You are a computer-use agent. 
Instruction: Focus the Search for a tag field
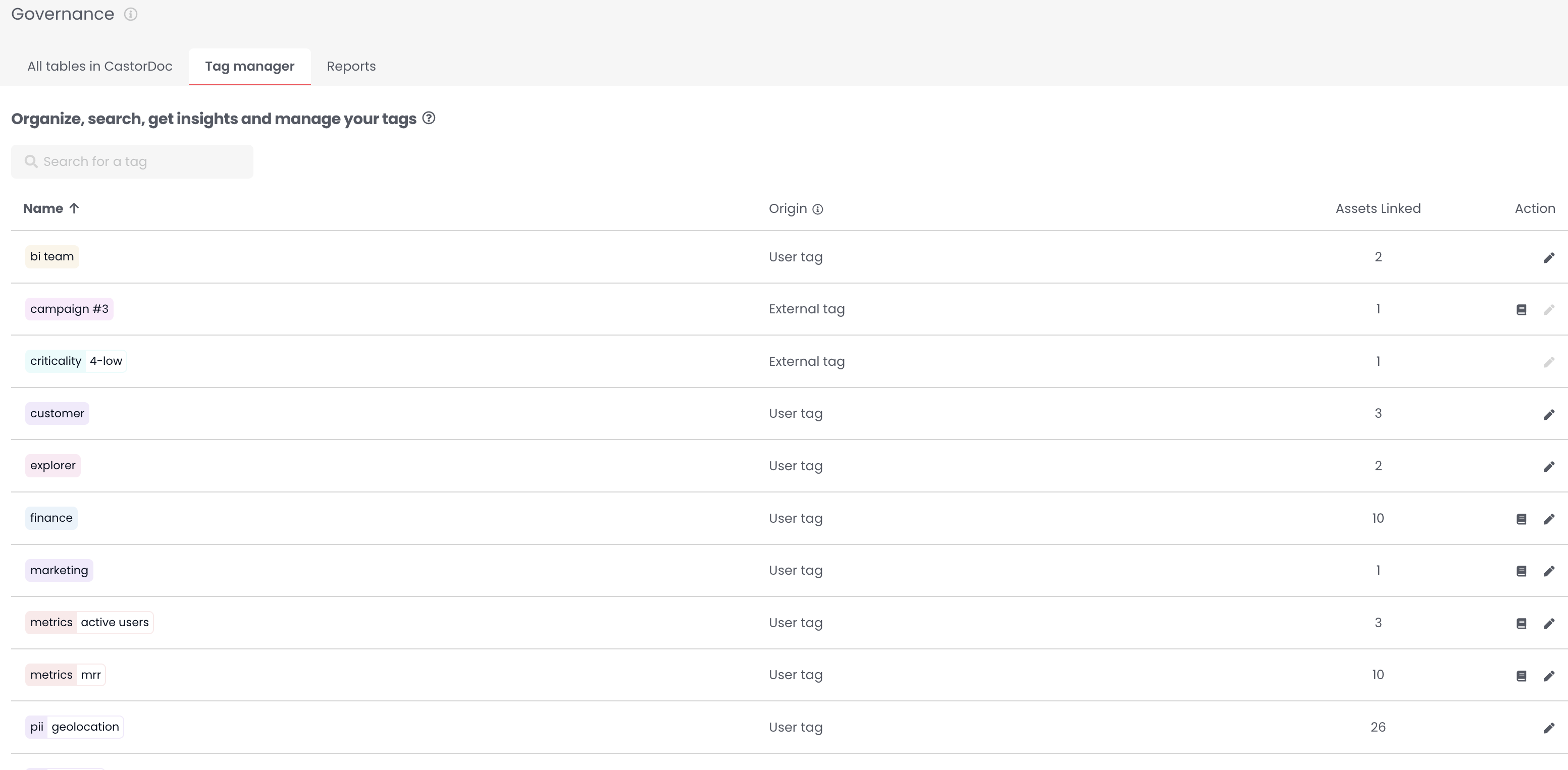point(132,162)
